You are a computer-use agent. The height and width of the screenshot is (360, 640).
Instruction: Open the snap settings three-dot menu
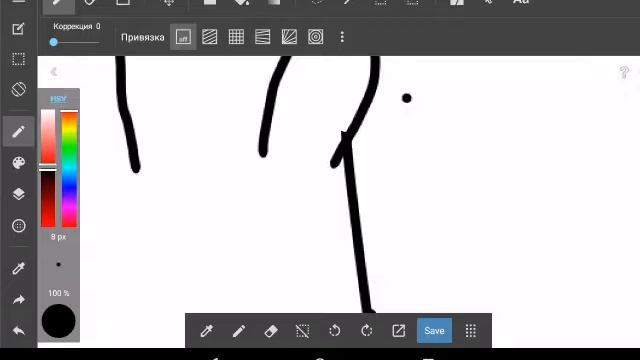pos(342,37)
